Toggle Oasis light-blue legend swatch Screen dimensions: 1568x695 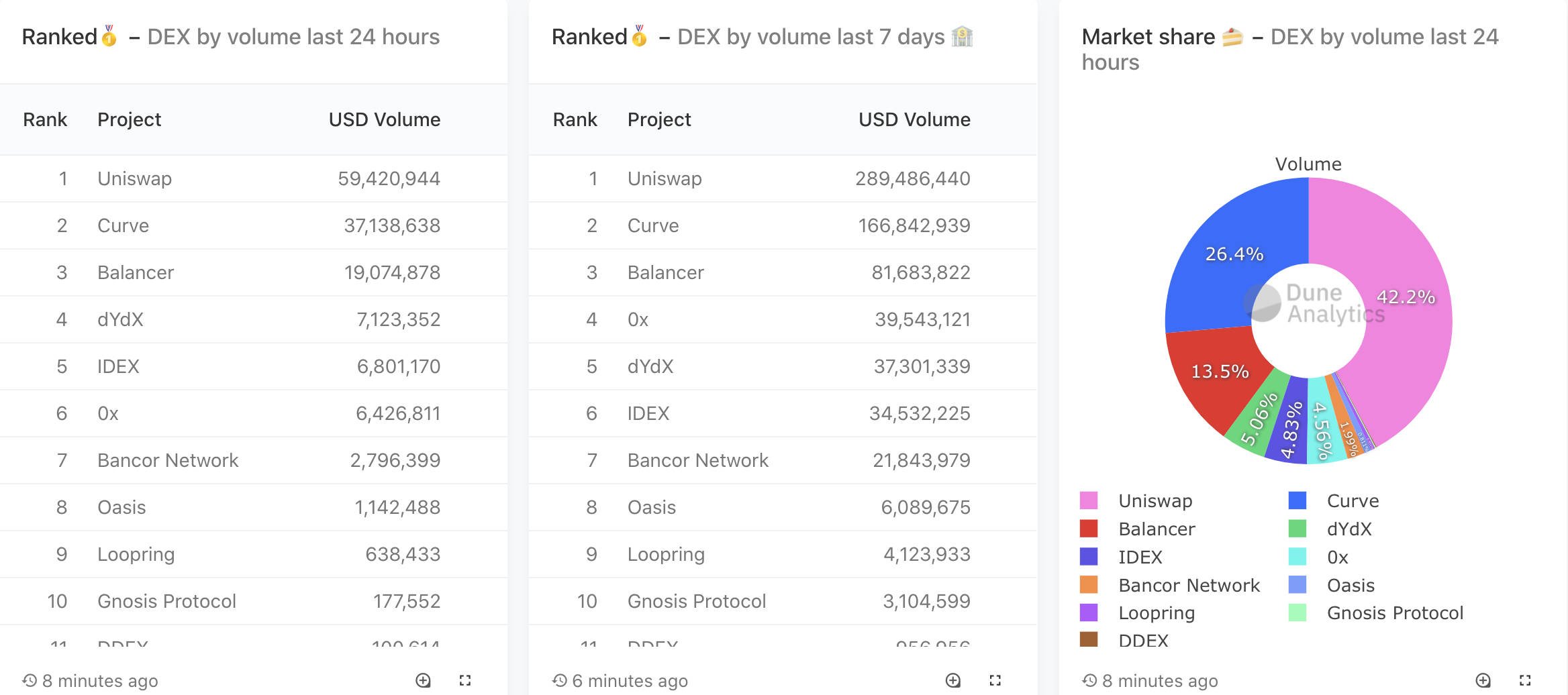pos(1297,585)
